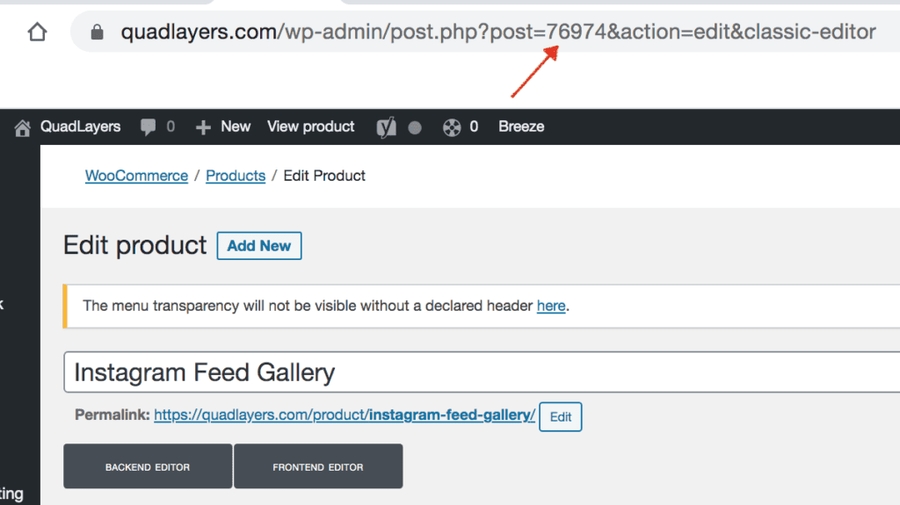Click the gray Yoast status dot
The height and width of the screenshot is (505, 900).
[415, 128]
